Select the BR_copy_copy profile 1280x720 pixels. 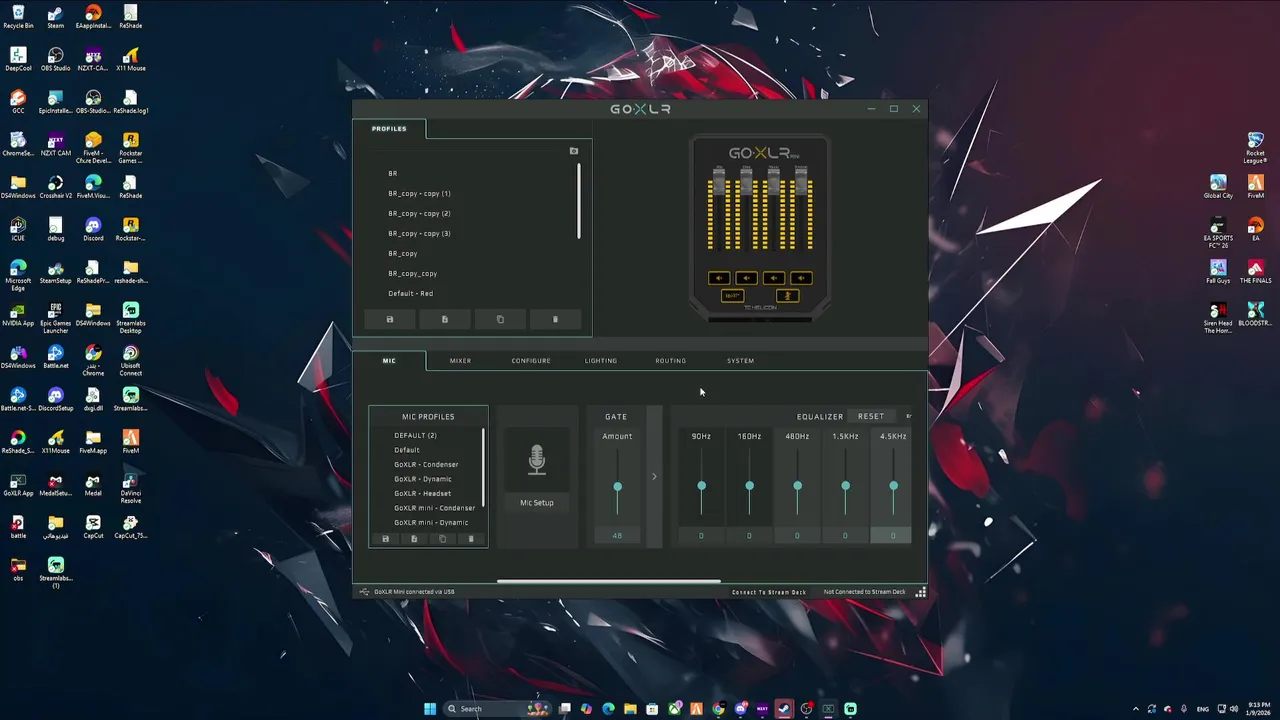point(413,273)
